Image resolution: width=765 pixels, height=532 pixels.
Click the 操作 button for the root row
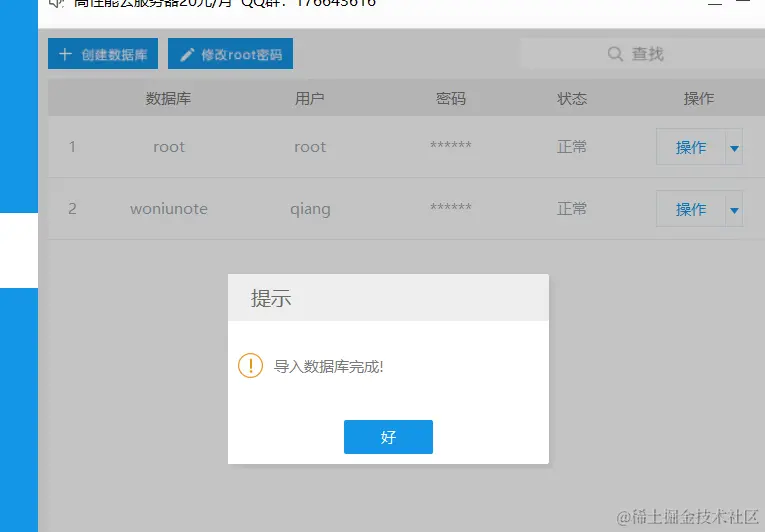pyautogui.click(x=690, y=147)
